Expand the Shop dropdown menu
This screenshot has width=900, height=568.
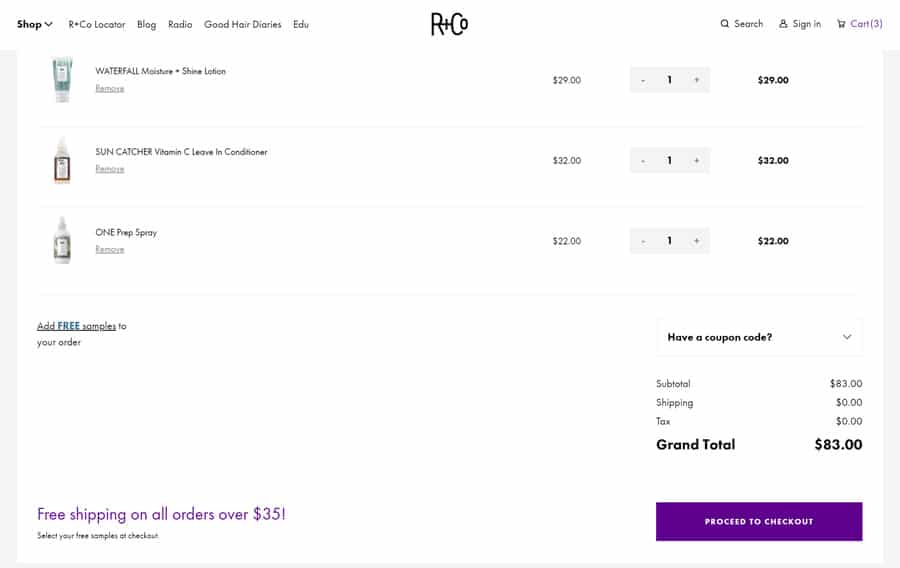click(x=35, y=24)
